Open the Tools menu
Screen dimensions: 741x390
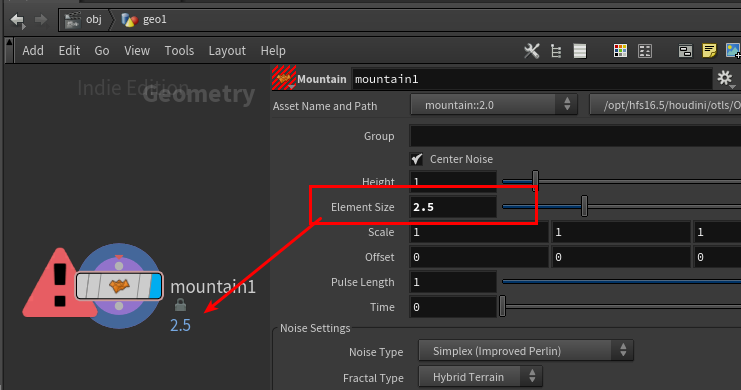[x=179, y=51]
